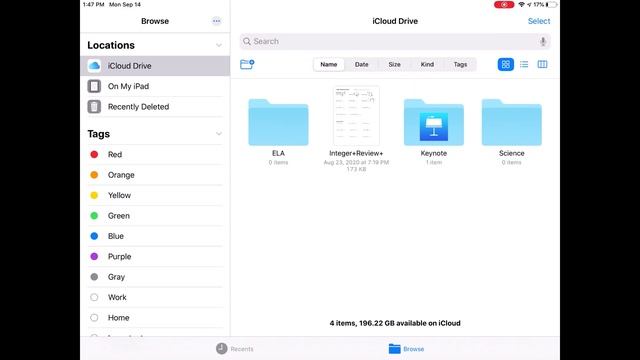Switch to list view

[524, 64]
